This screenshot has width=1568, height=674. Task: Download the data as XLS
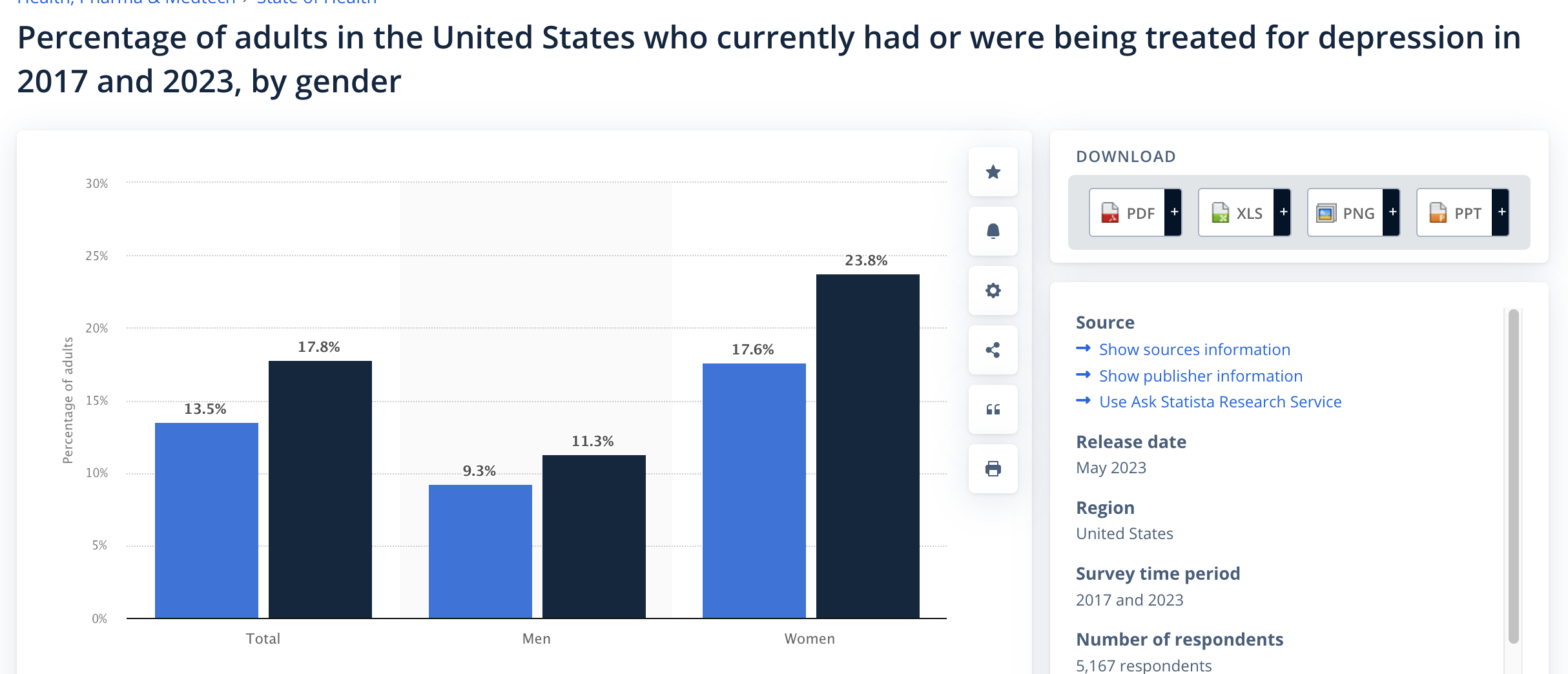tap(1237, 213)
